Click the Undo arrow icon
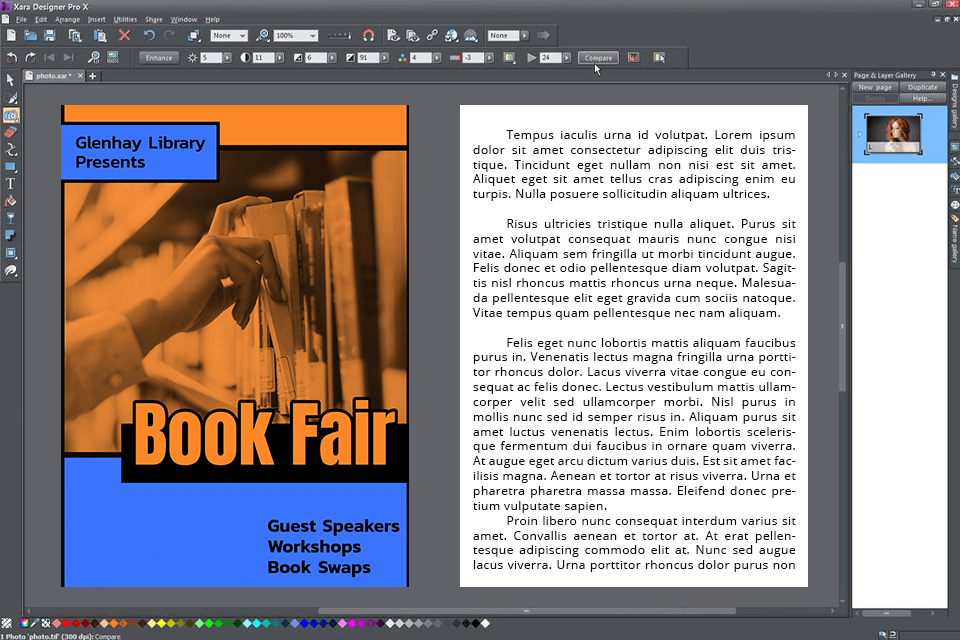960x640 pixels. pos(148,35)
